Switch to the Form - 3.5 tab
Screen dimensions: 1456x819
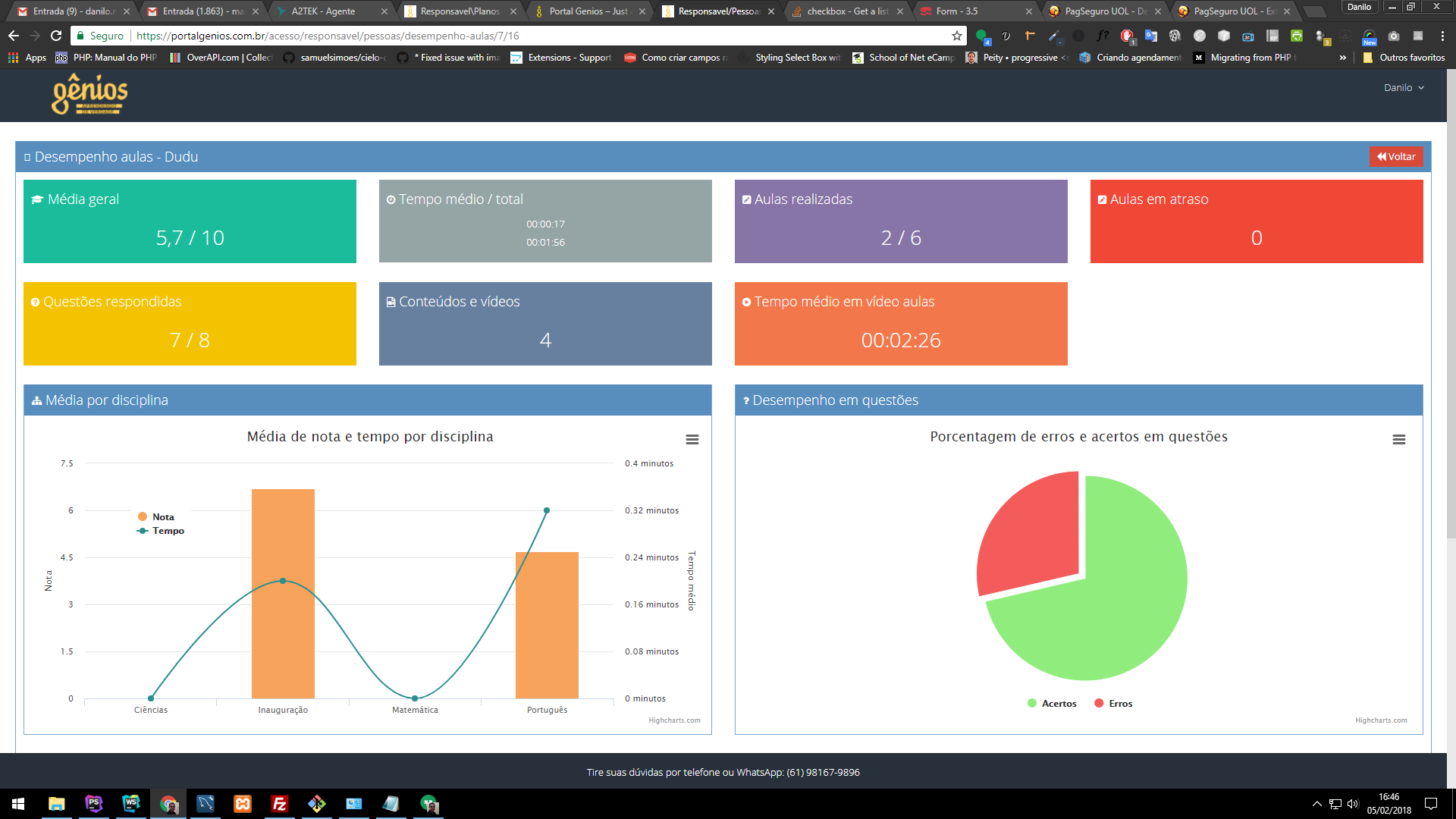[x=956, y=11]
